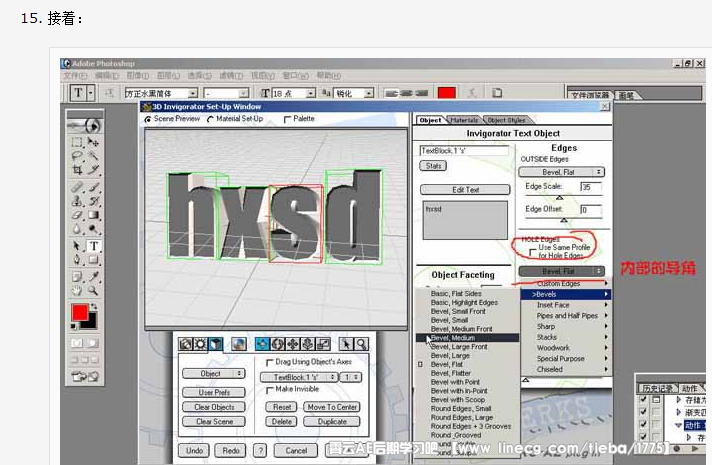Select the Eraser tool
The width and height of the screenshot is (712, 465).
click(x=77, y=214)
